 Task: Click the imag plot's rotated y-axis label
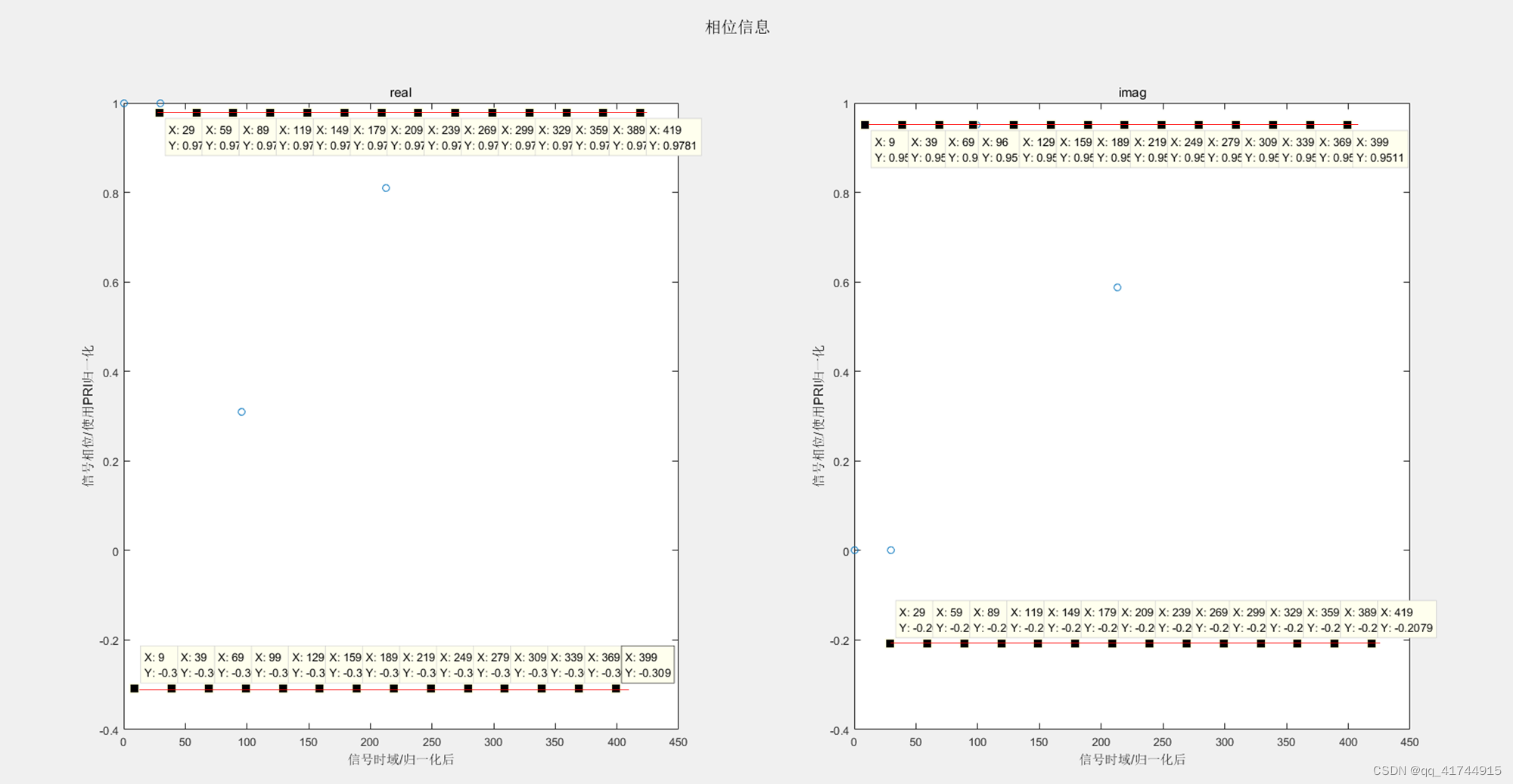click(819, 416)
